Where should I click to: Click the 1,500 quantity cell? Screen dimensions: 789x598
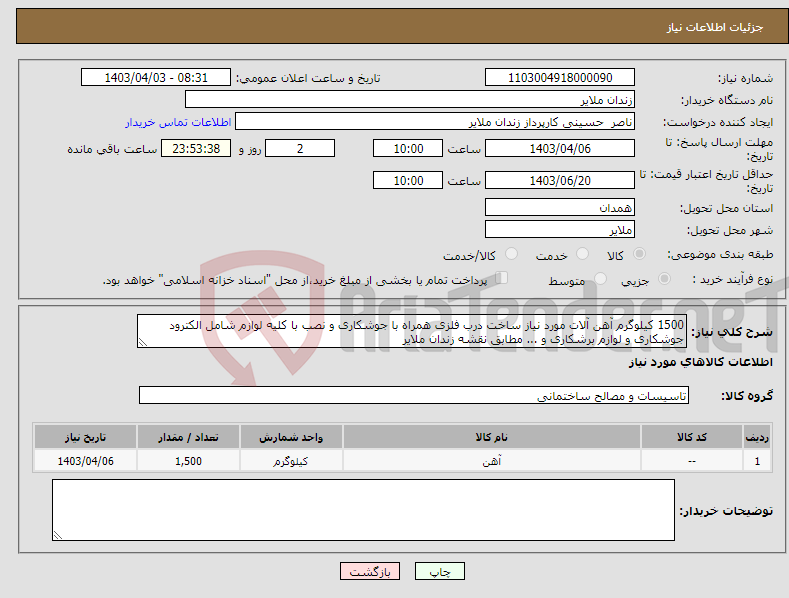[188, 461]
